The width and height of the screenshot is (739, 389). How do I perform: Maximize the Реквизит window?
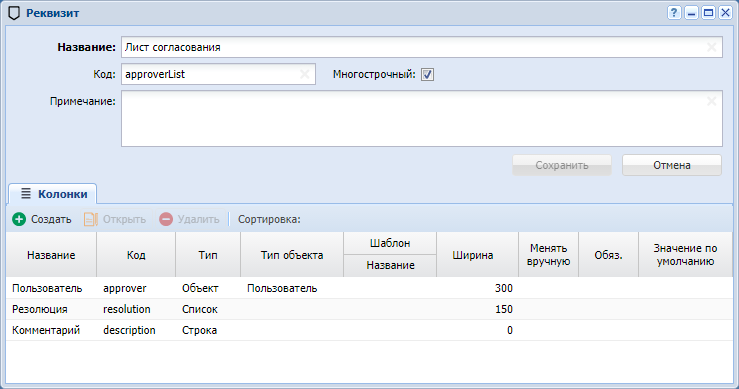(x=708, y=13)
